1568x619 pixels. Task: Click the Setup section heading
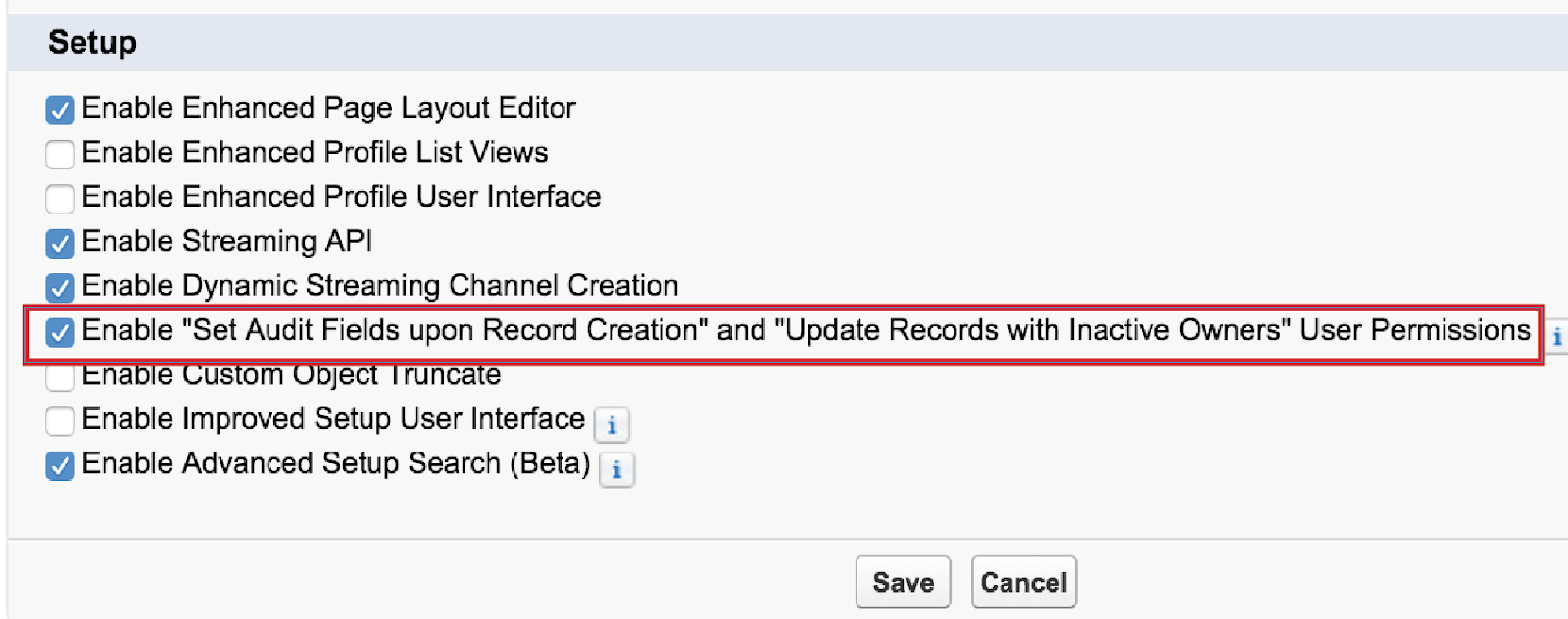coord(92,42)
